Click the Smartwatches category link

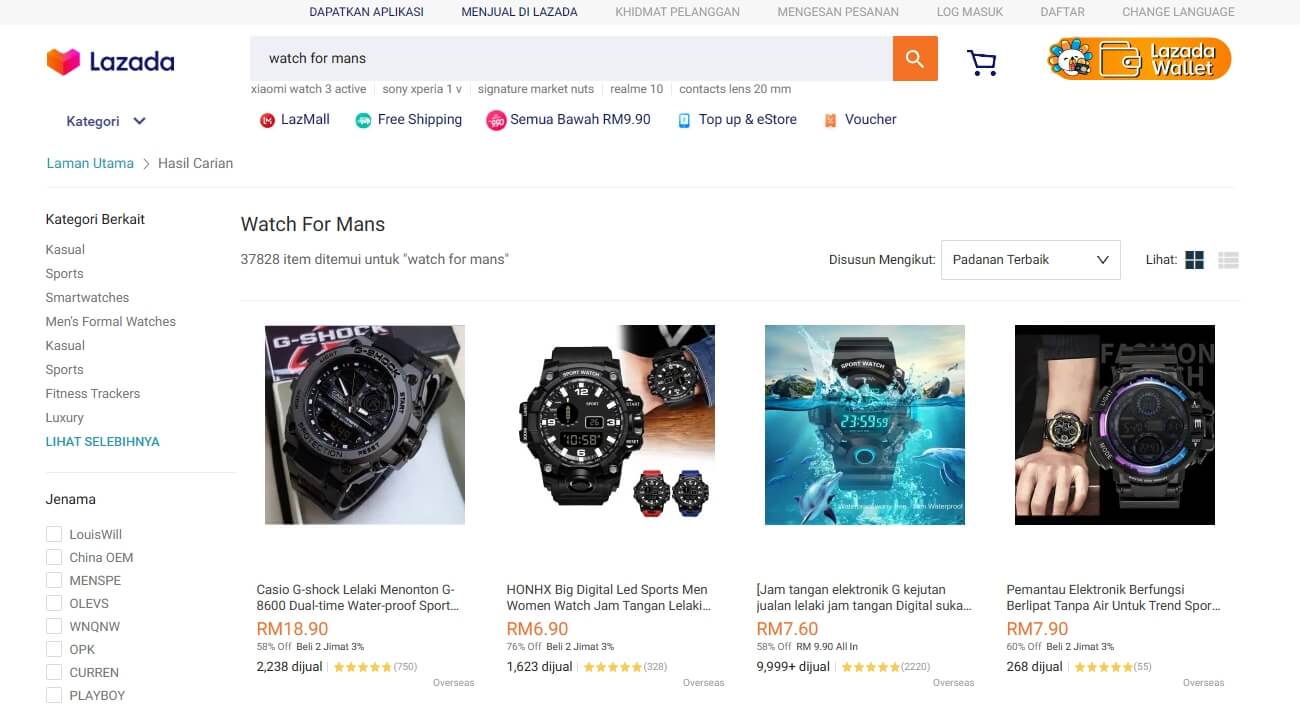click(x=87, y=297)
